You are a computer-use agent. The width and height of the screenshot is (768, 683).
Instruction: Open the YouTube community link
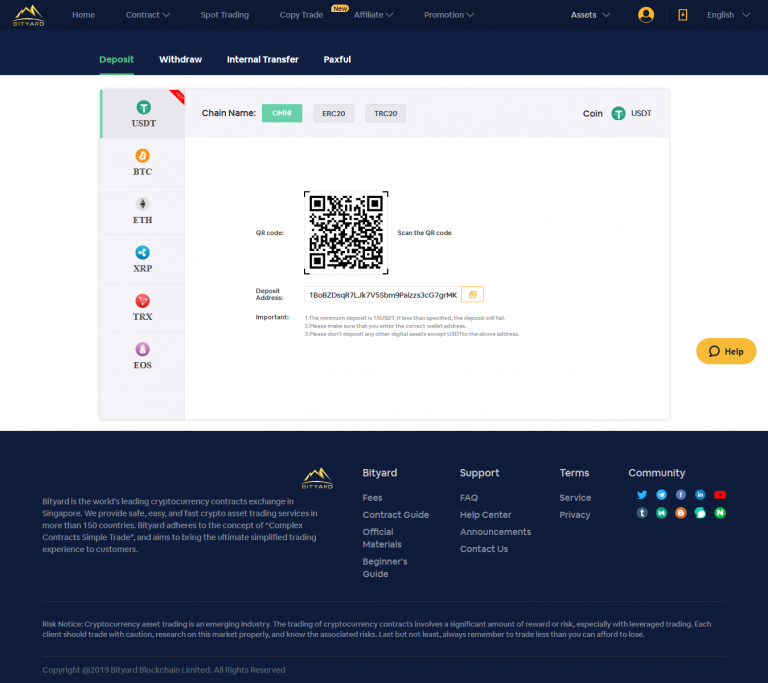click(x=720, y=494)
